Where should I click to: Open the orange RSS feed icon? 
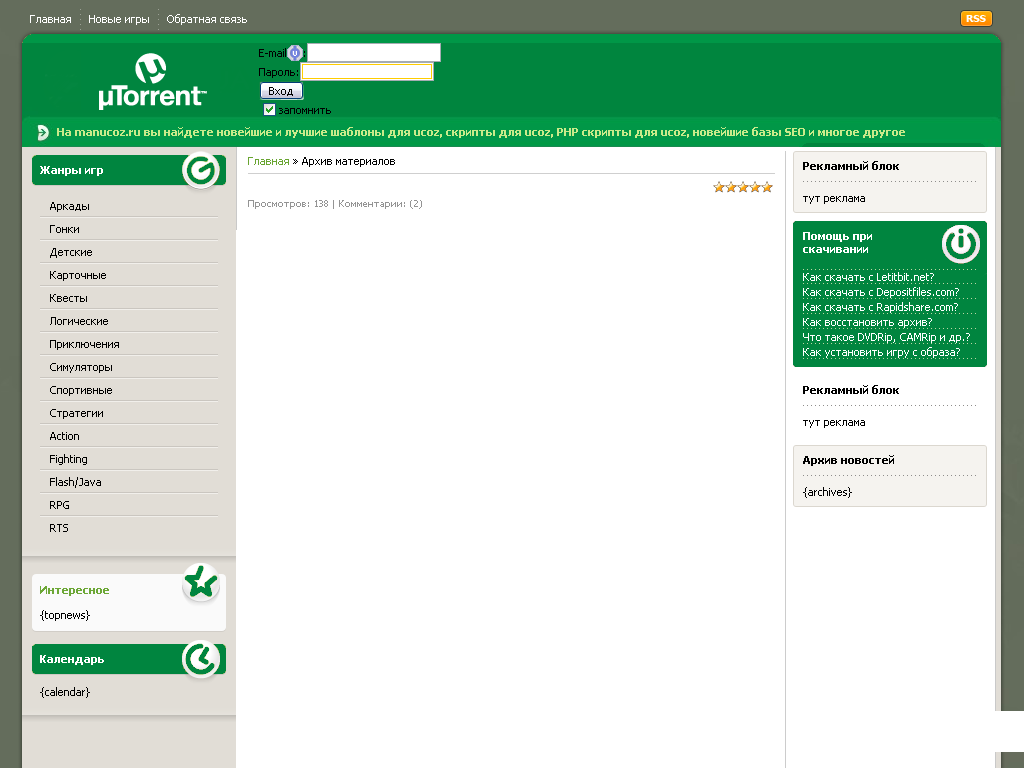pos(976,18)
